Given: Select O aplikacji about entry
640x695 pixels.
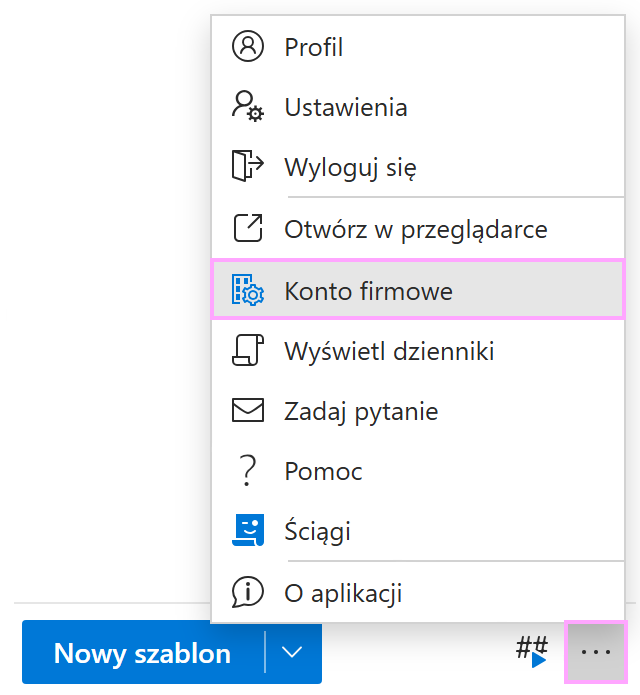Looking at the screenshot, I should (x=418, y=593).
